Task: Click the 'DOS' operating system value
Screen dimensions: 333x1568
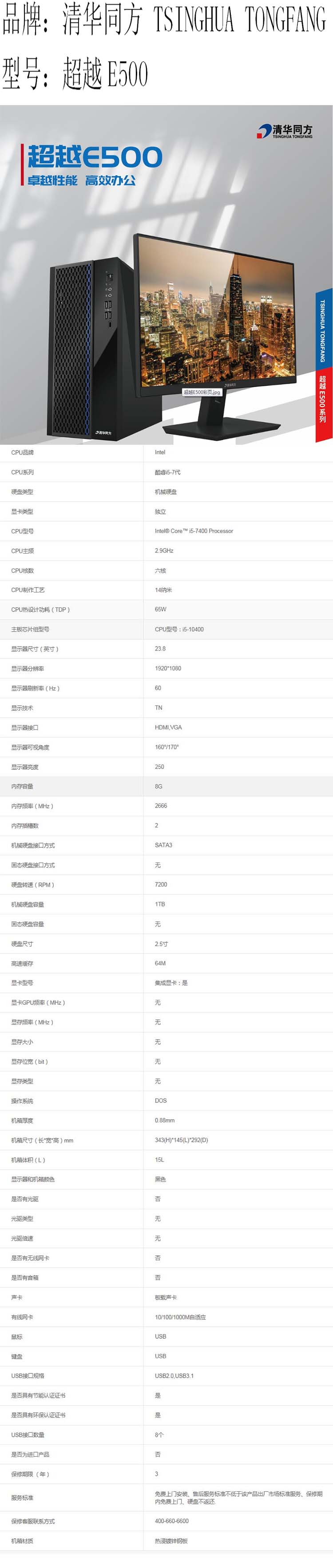Action: (161, 1101)
